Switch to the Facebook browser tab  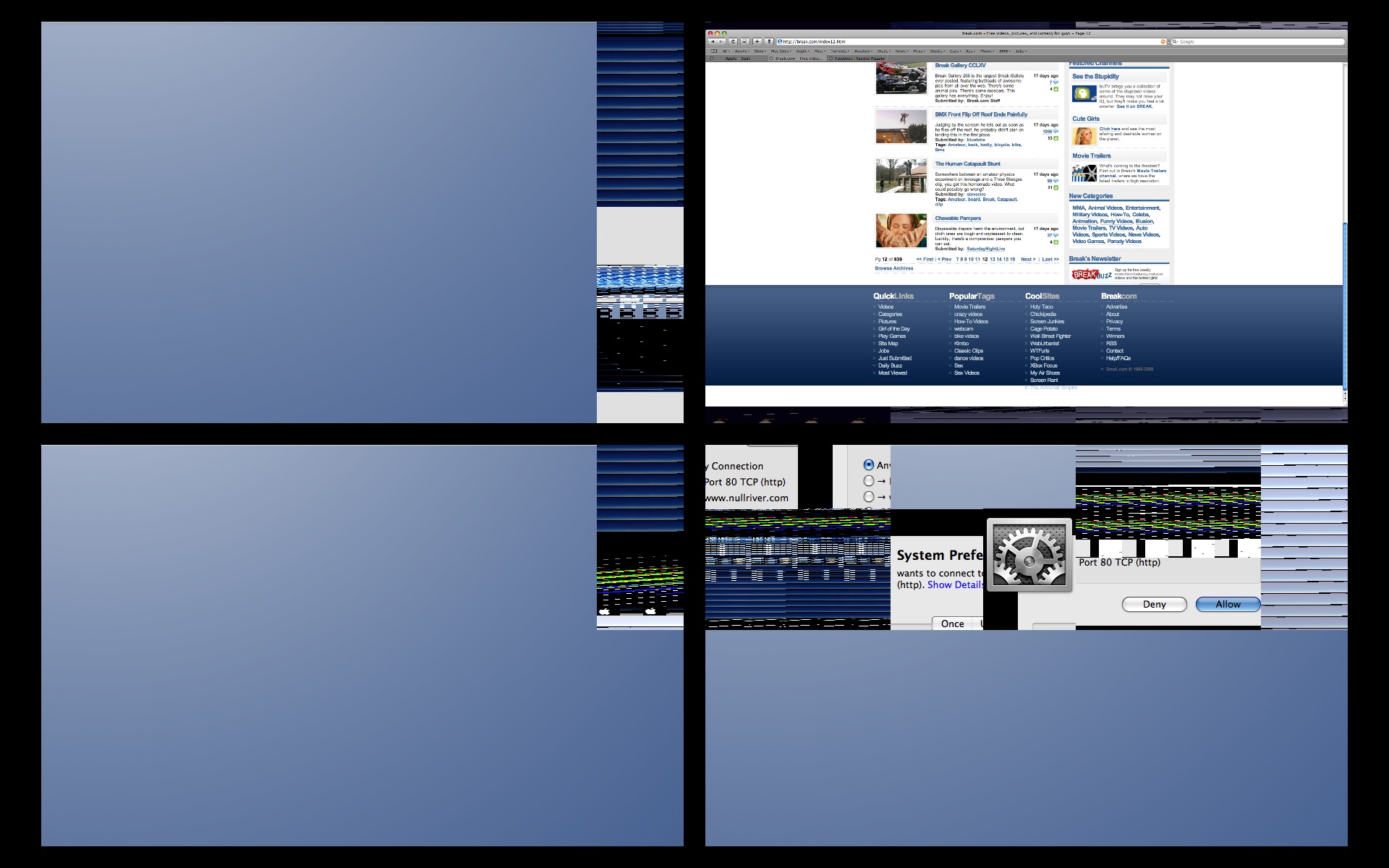click(x=859, y=59)
